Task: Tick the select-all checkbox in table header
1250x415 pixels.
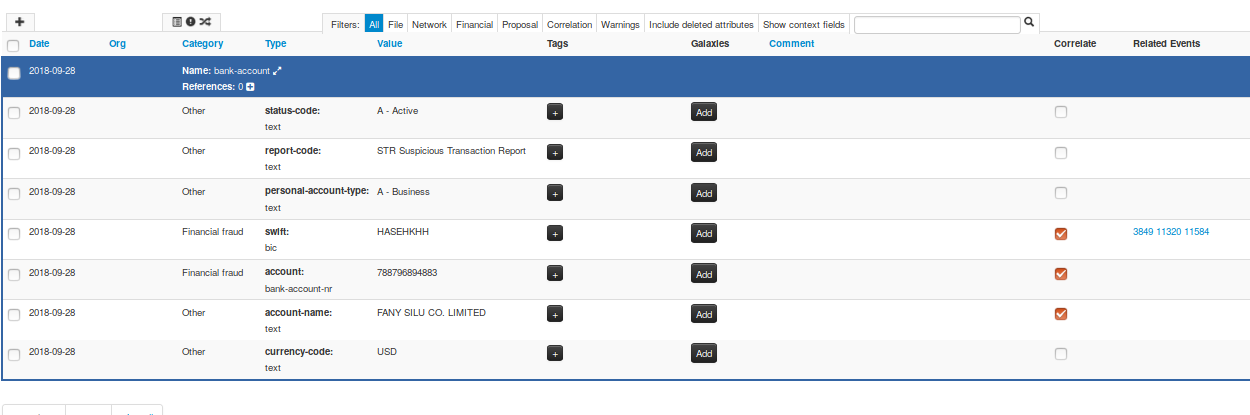Action: [13, 45]
